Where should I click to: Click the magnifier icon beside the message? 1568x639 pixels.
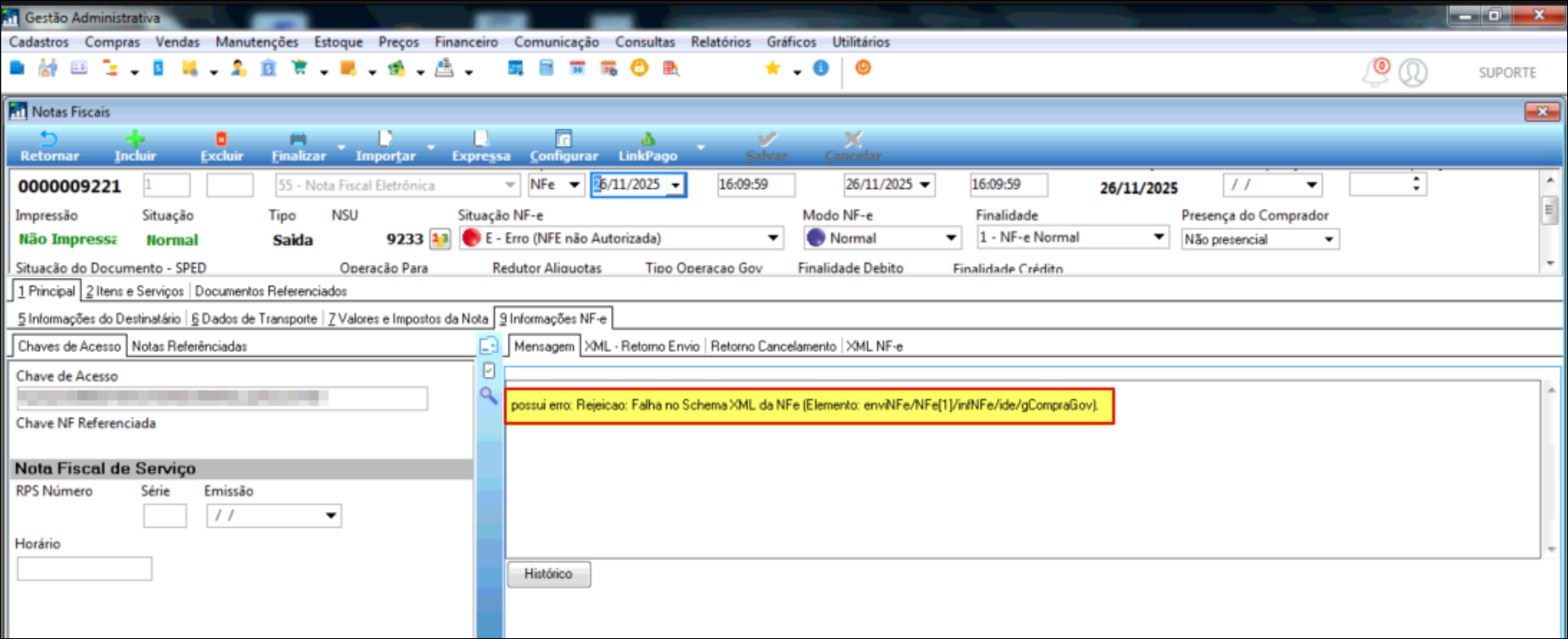pyautogui.click(x=488, y=396)
